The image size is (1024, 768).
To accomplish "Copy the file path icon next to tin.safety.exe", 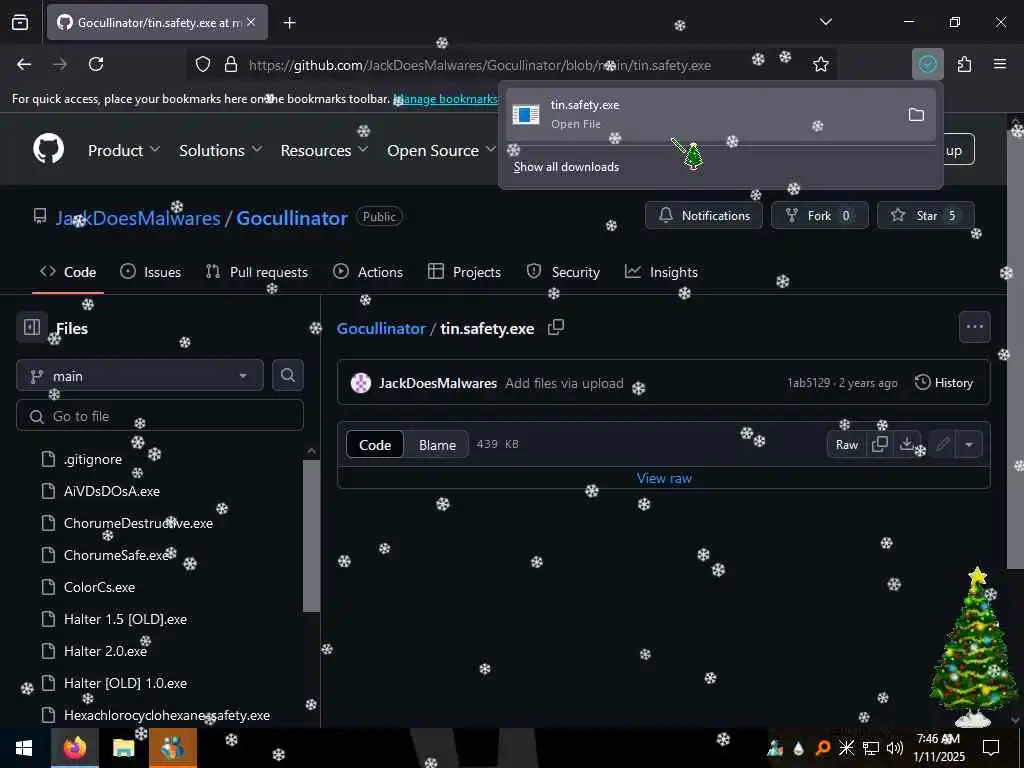I will click(556, 327).
